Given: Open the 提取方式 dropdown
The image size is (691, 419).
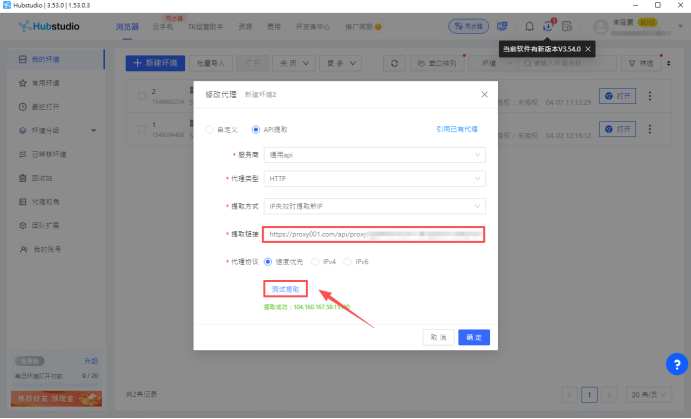Looking at the screenshot, I should pyautogui.click(x=375, y=207).
